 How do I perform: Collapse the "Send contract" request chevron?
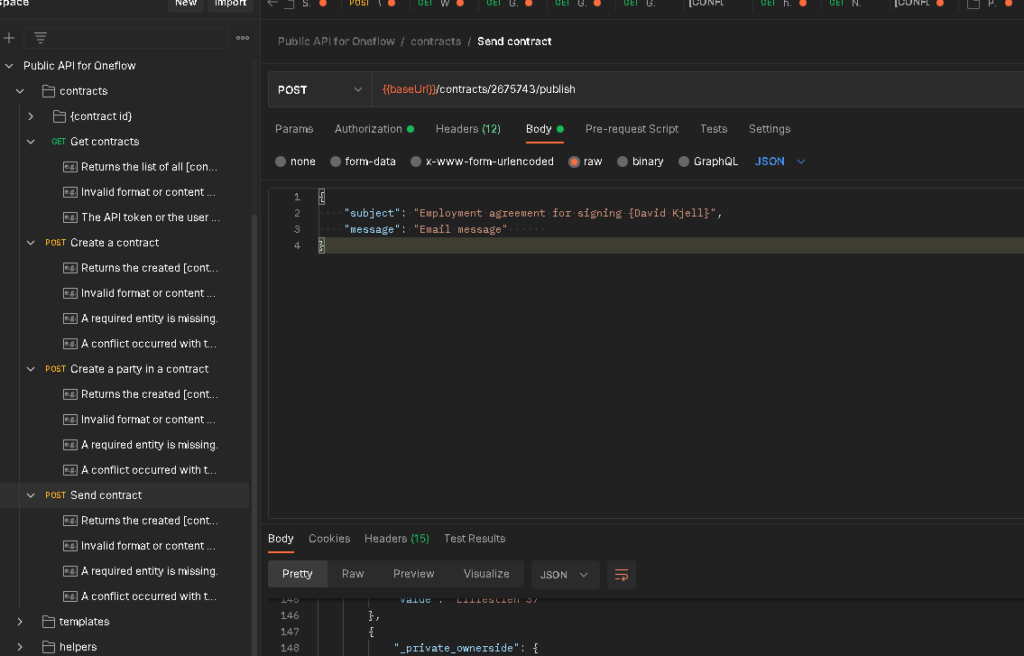click(31, 495)
